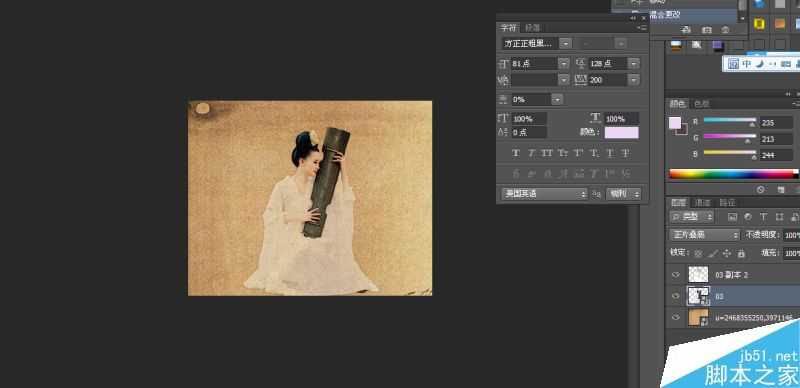The image size is (800, 388).
Task: Click the B channel slider
Action: (x=730, y=153)
